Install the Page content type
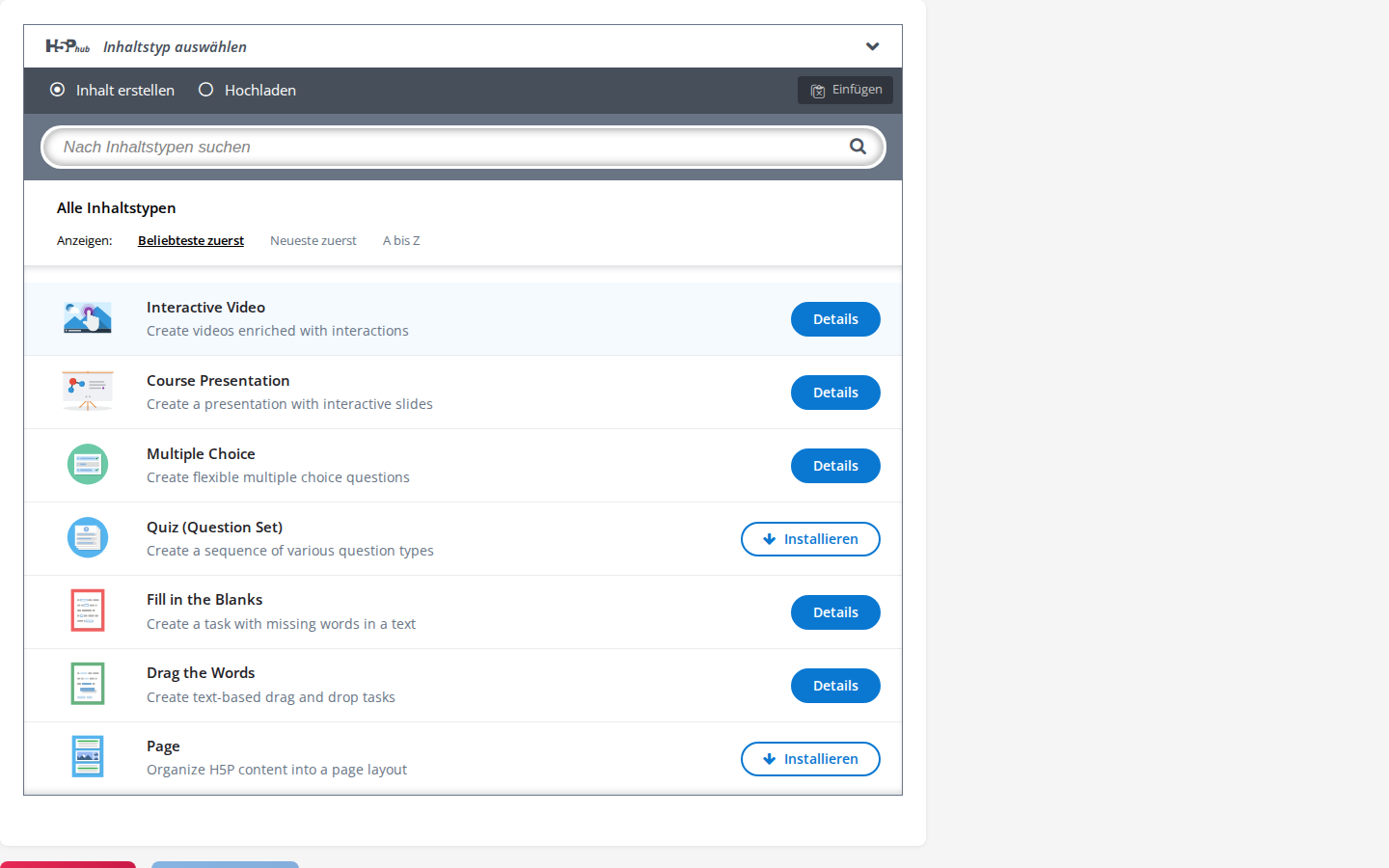The width and height of the screenshot is (1389, 868). (x=810, y=759)
